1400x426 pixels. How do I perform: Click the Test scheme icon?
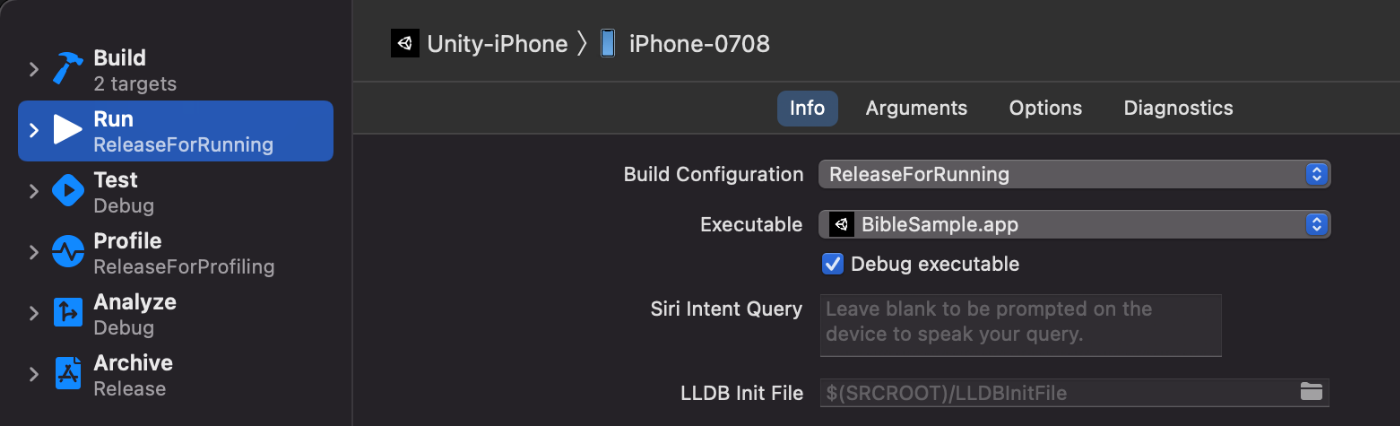pyautogui.click(x=68, y=191)
